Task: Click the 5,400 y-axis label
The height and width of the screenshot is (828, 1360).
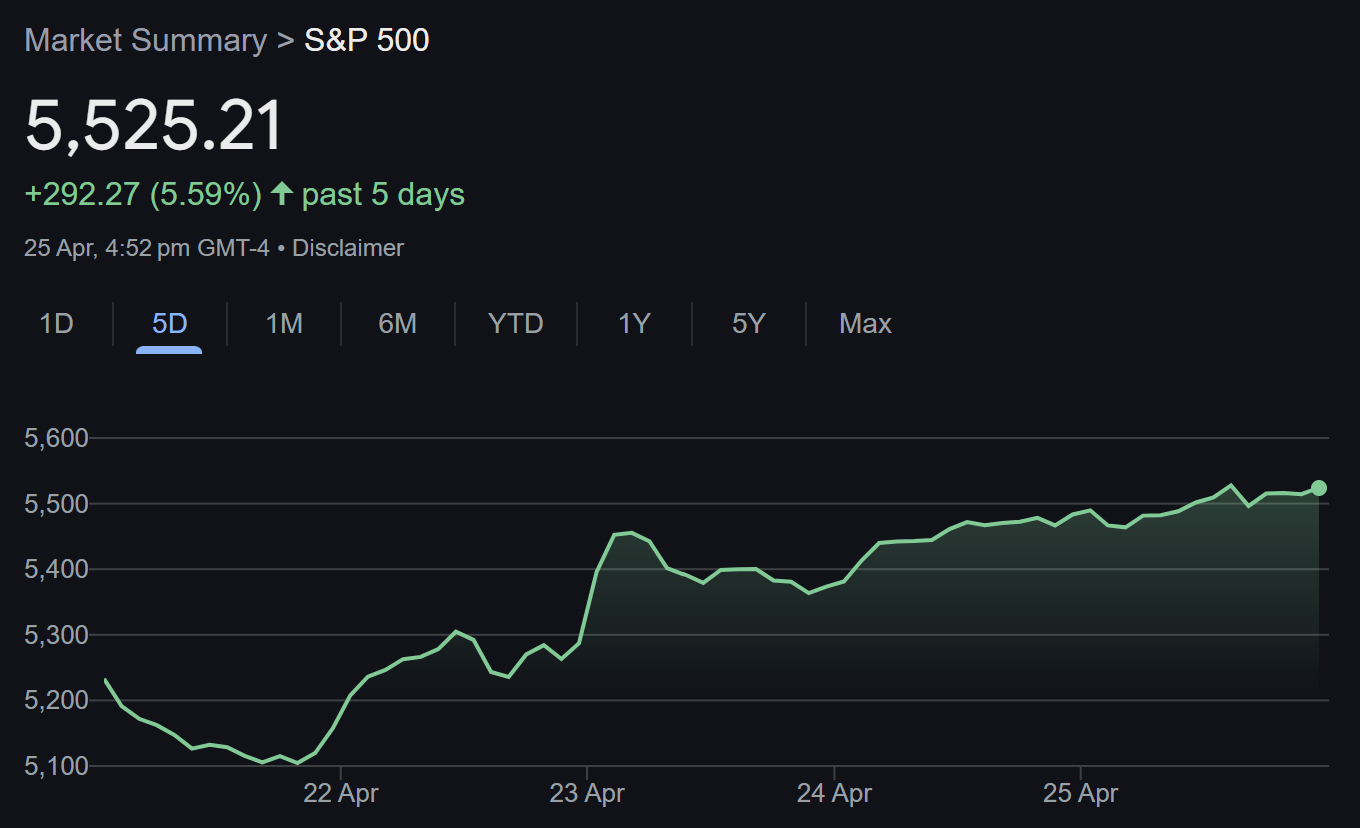Action: (x=56, y=569)
